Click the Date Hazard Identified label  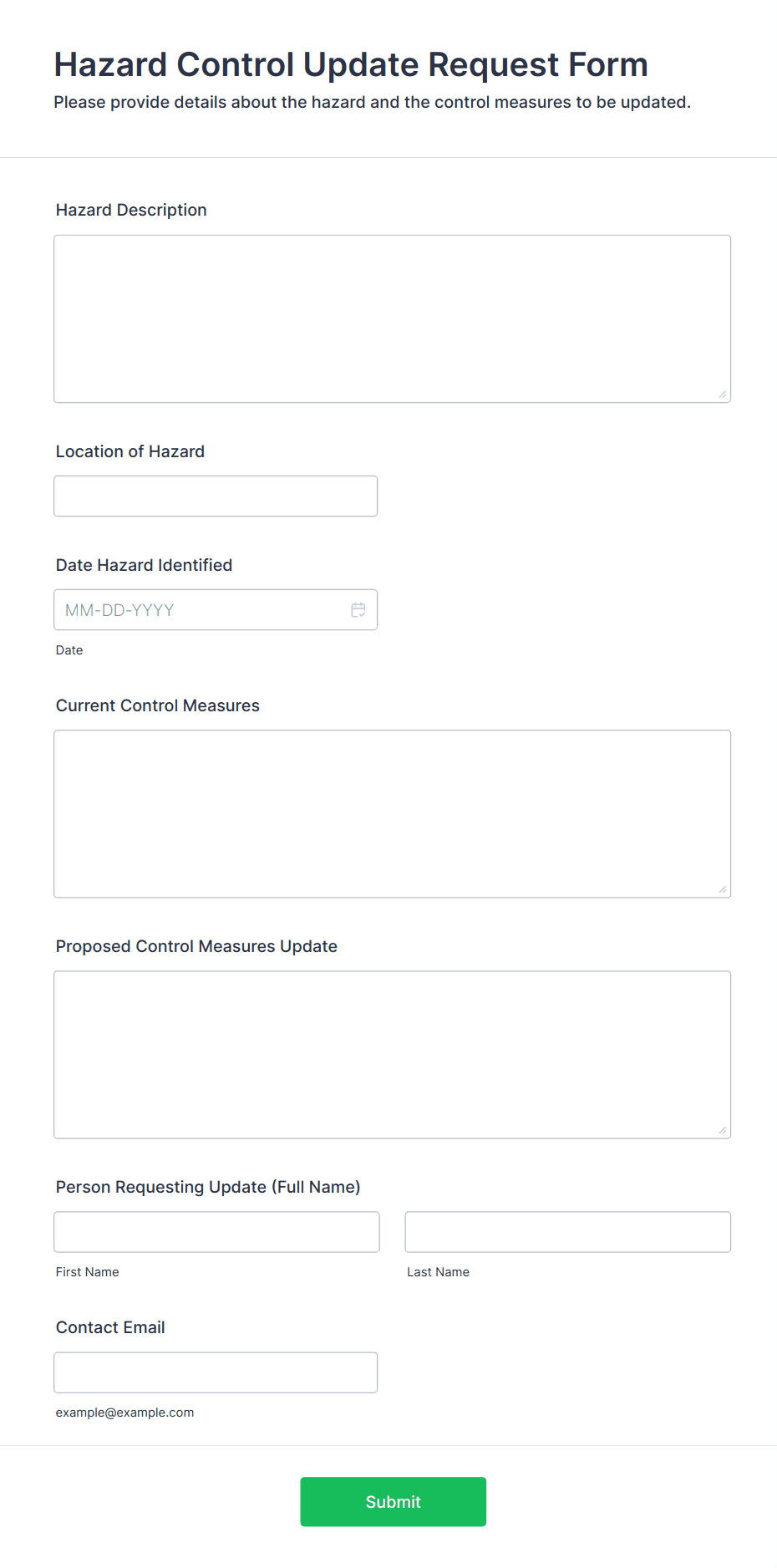(x=144, y=565)
